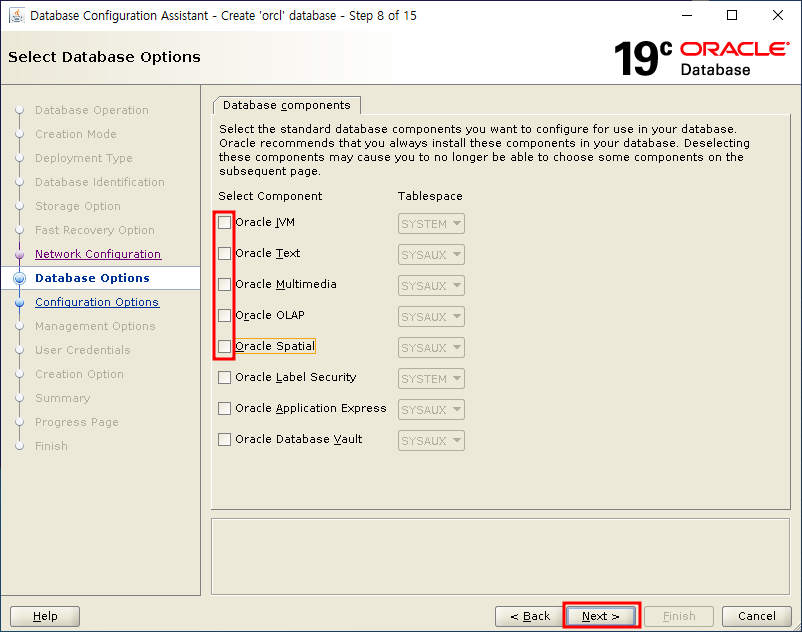
Task: Click the Java app icon in title bar
Action: pyautogui.click(x=16, y=15)
